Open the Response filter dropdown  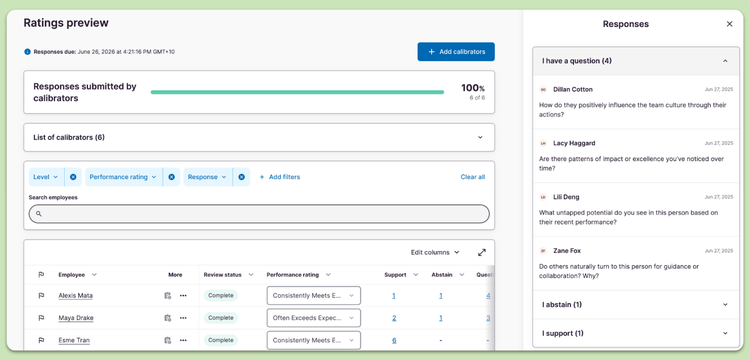(207, 177)
